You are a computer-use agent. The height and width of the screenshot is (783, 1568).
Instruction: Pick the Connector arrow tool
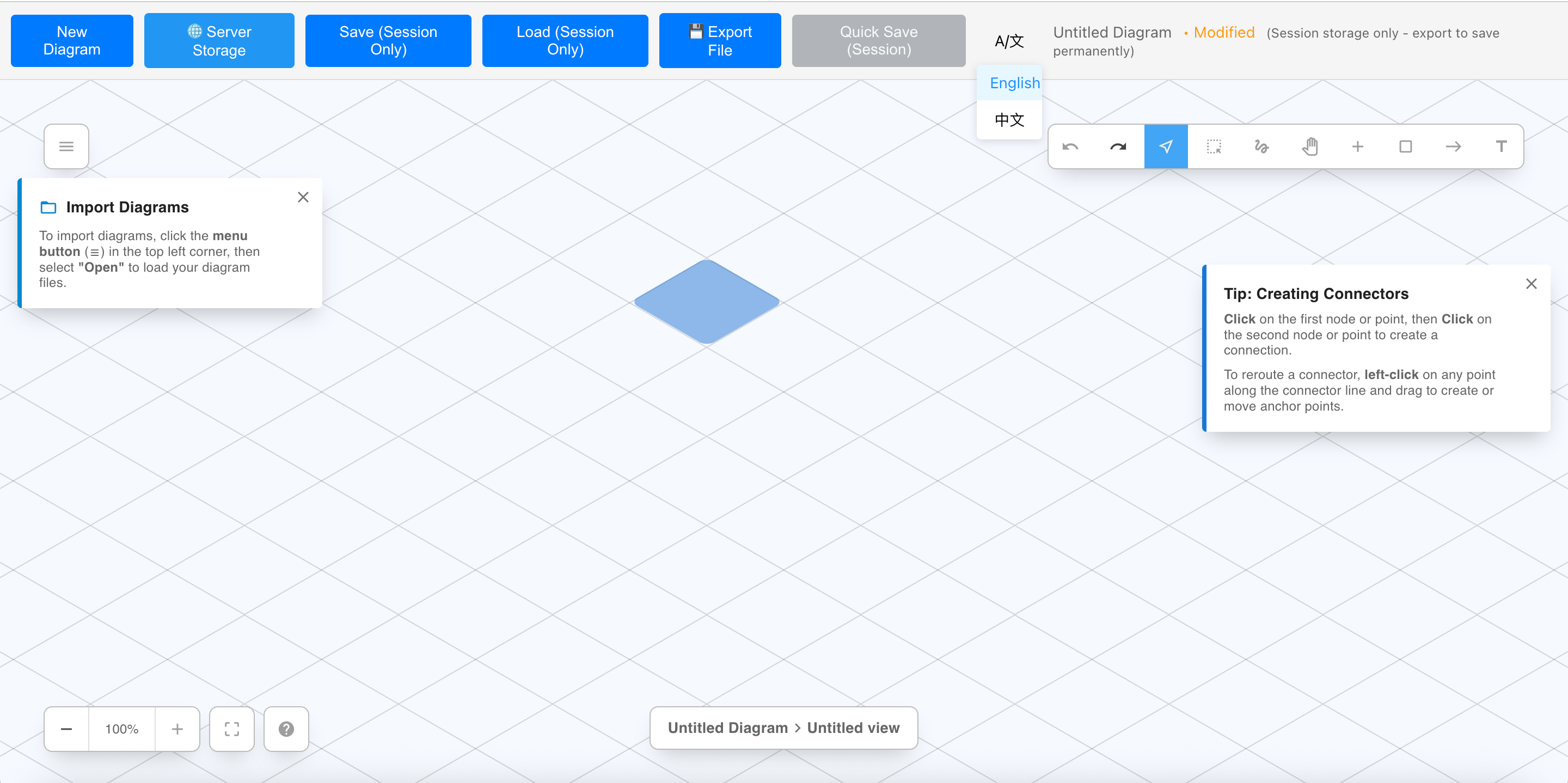pos(1453,146)
